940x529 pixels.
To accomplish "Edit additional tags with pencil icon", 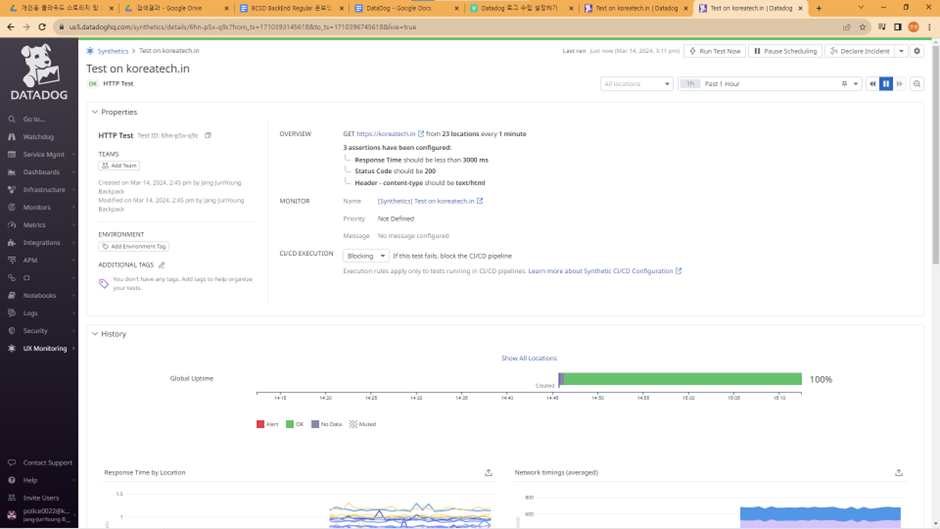I will 162,264.
